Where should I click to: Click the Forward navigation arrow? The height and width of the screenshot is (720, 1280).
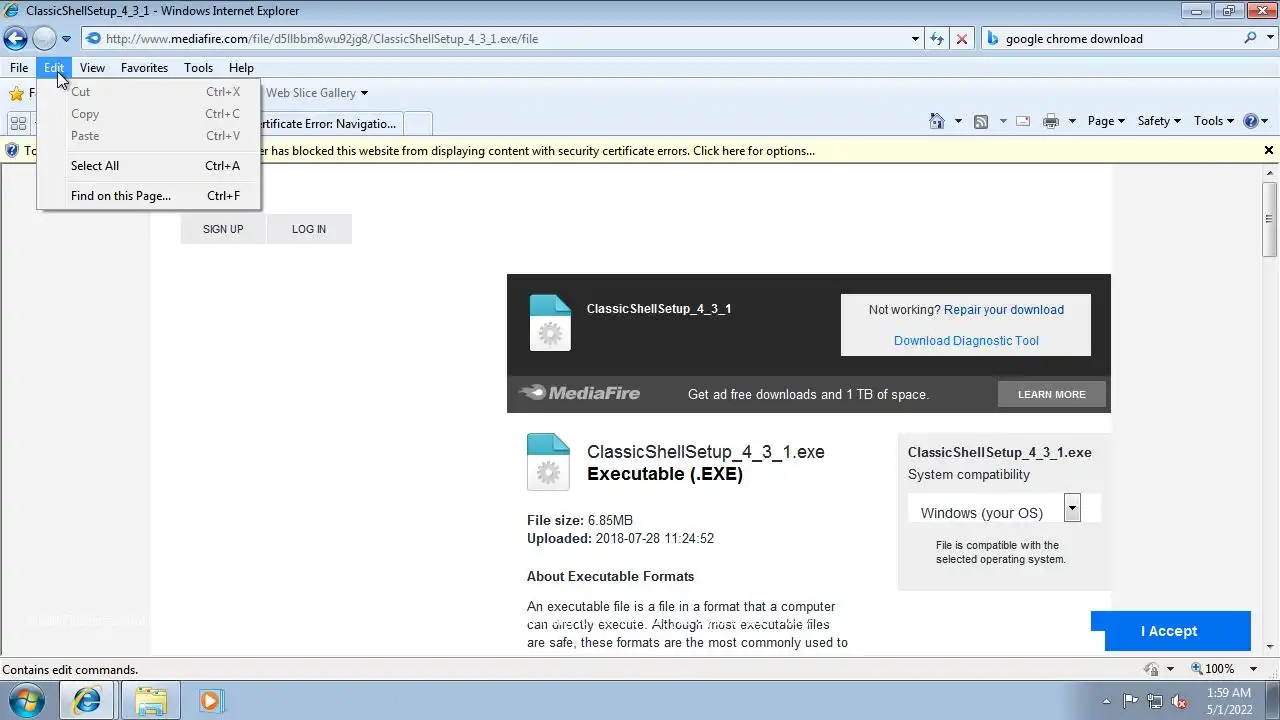(x=44, y=39)
